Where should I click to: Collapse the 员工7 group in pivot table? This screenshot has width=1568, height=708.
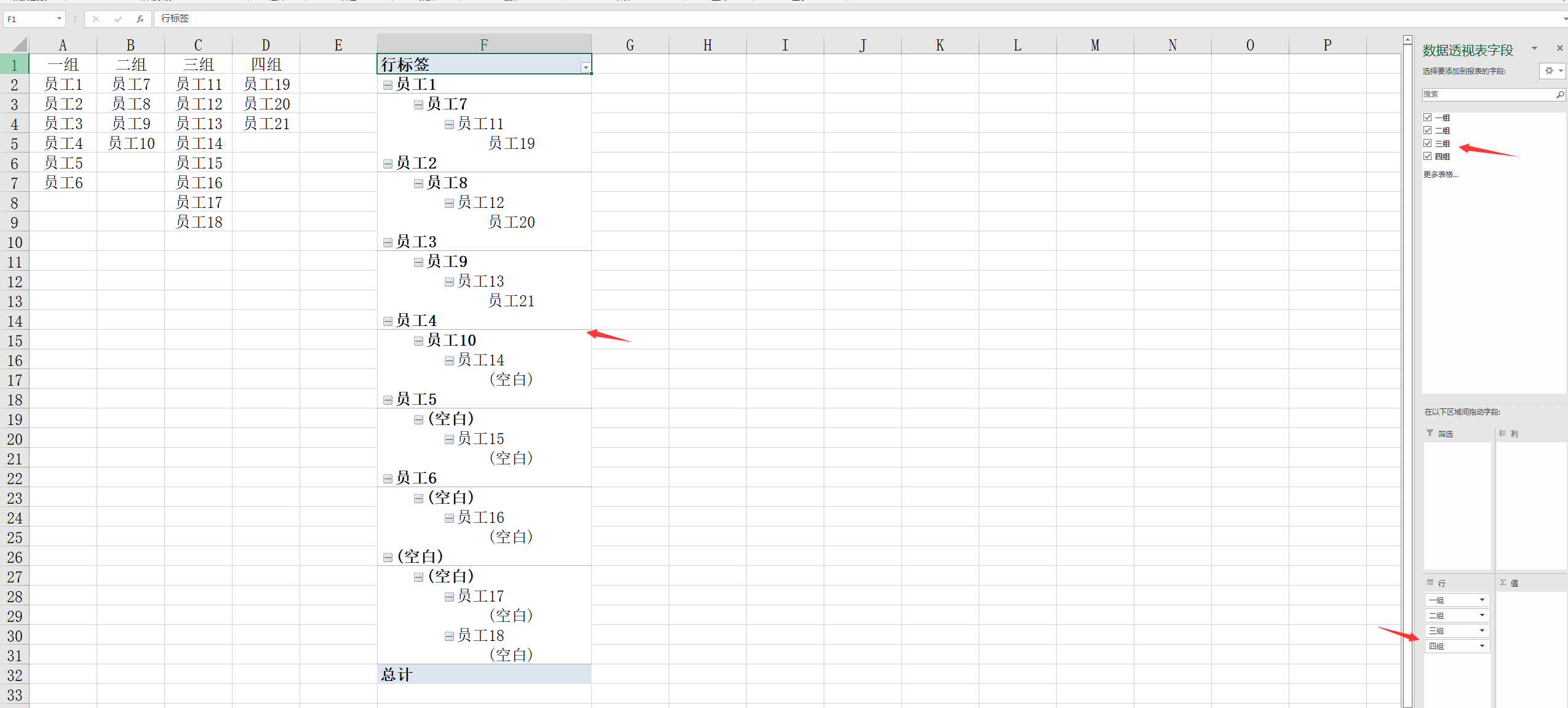tap(418, 105)
